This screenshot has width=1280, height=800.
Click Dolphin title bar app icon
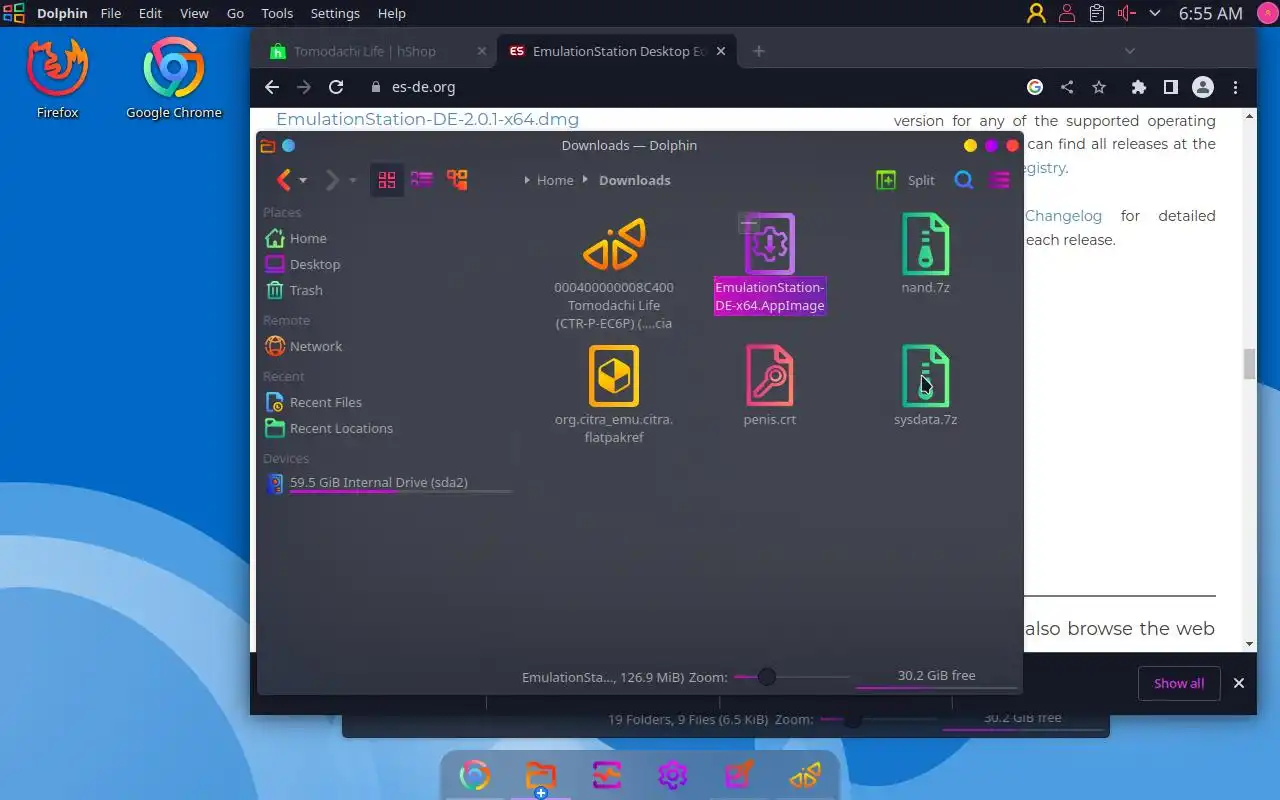[x=268, y=146]
